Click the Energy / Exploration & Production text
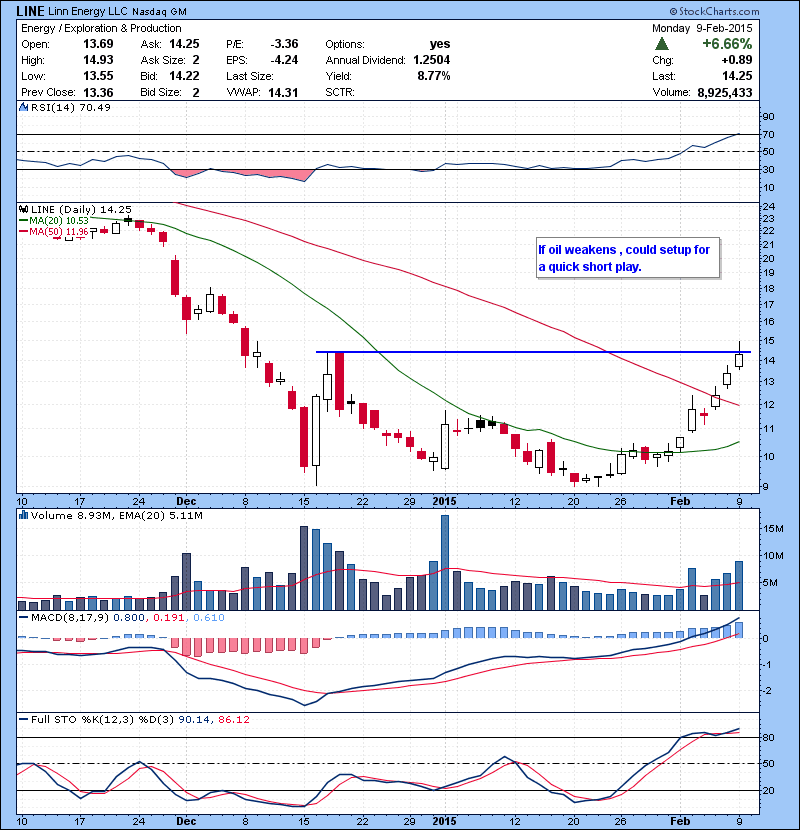800x830 pixels. (x=101, y=28)
